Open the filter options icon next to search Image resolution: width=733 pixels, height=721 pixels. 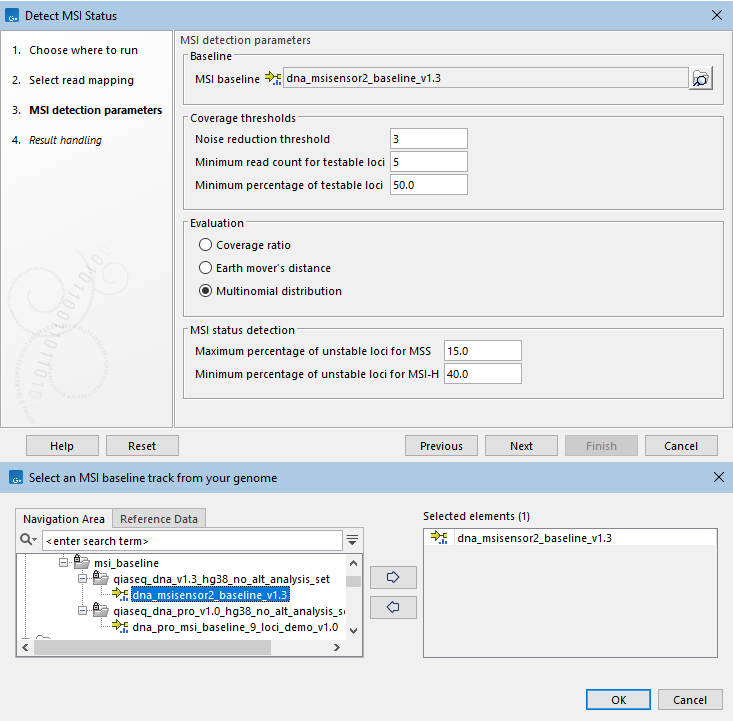click(352, 540)
